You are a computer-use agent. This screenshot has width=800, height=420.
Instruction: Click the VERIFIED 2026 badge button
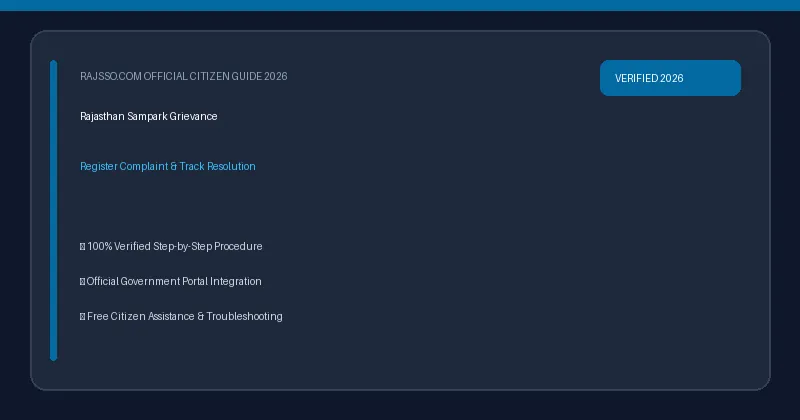(670, 78)
